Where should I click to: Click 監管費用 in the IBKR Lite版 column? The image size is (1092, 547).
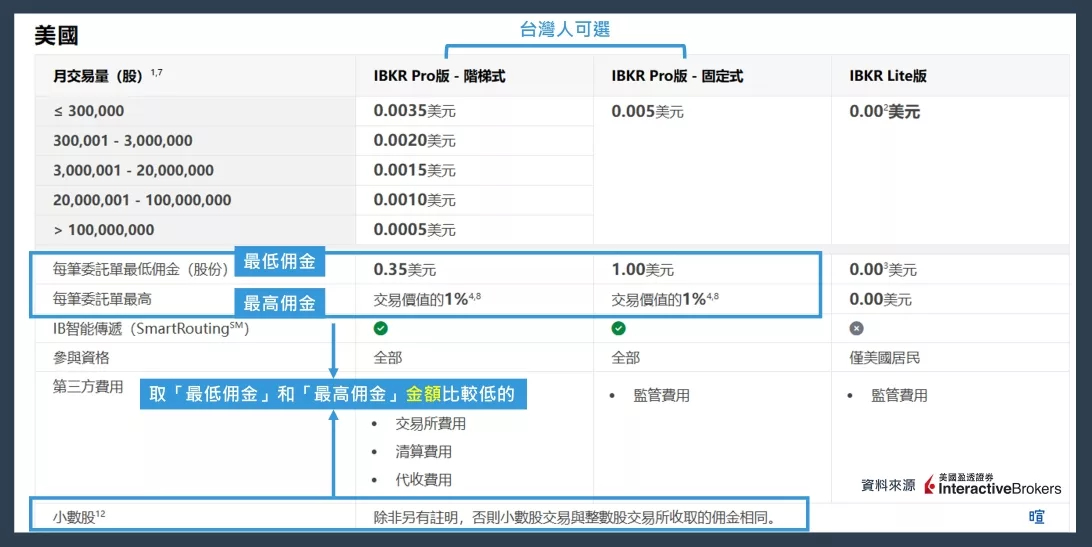899,396
